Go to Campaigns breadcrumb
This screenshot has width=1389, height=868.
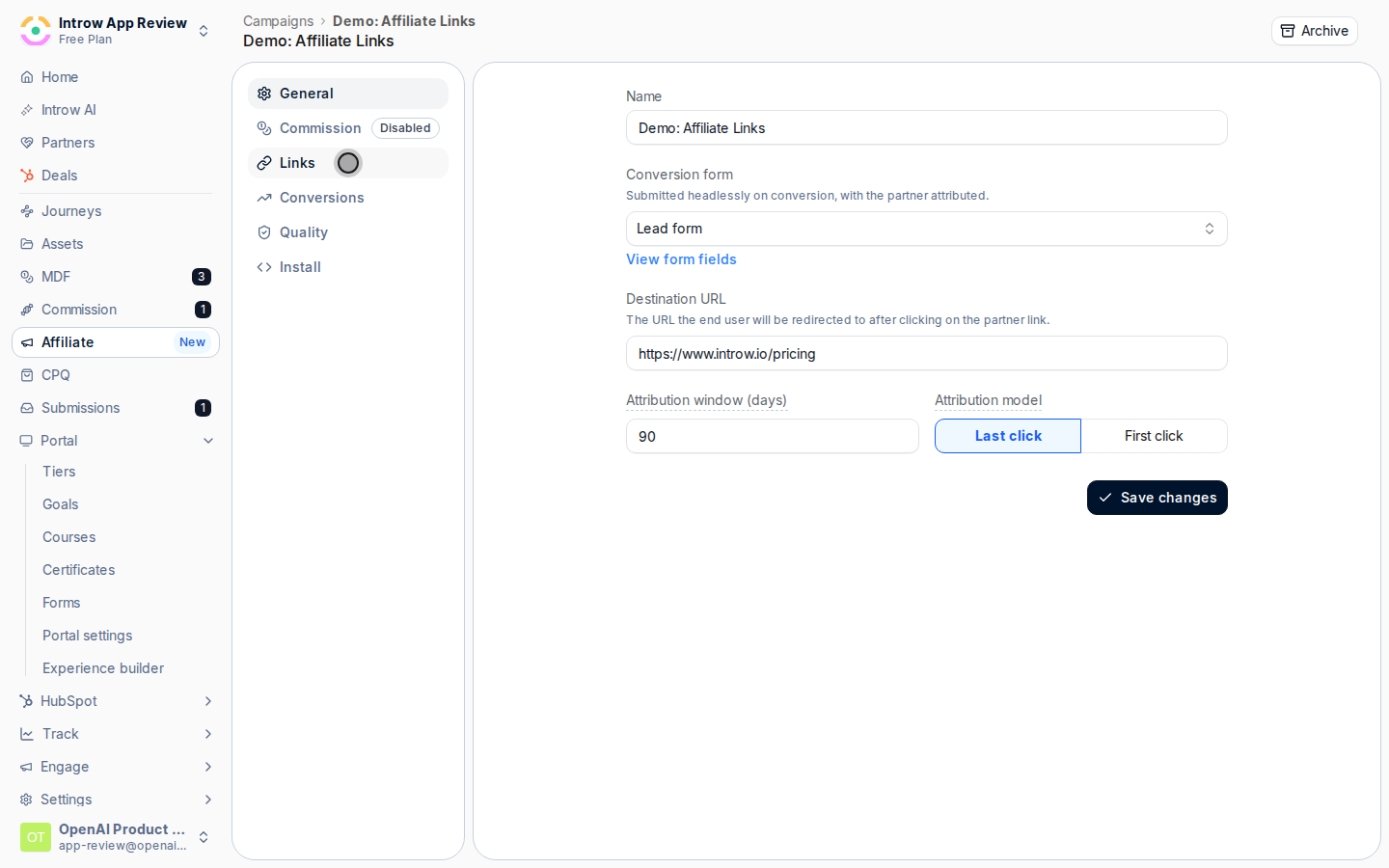tap(278, 21)
